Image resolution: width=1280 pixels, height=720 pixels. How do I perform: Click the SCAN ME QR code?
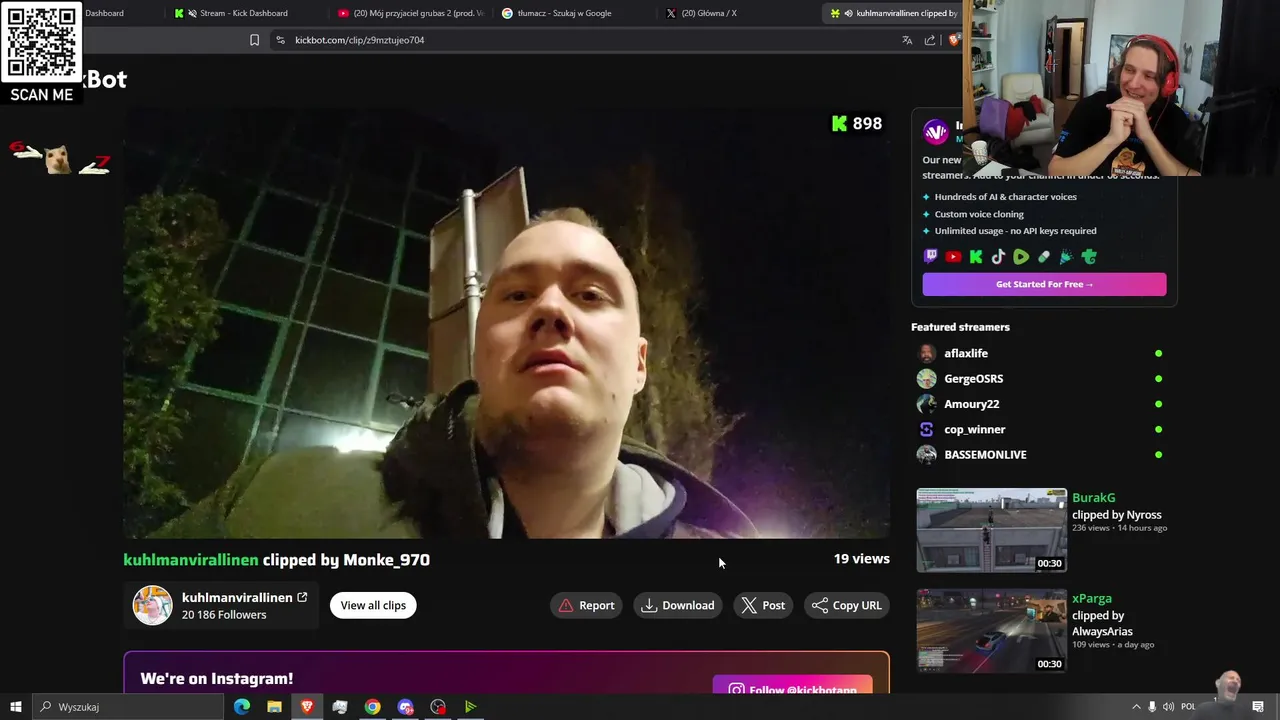pos(41,42)
